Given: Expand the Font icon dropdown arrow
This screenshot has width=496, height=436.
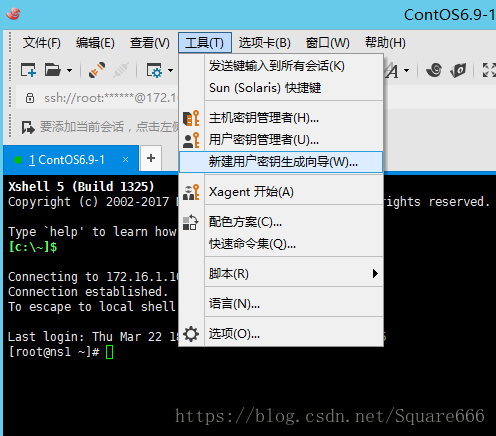Looking at the screenshot, I should point(406,70).
